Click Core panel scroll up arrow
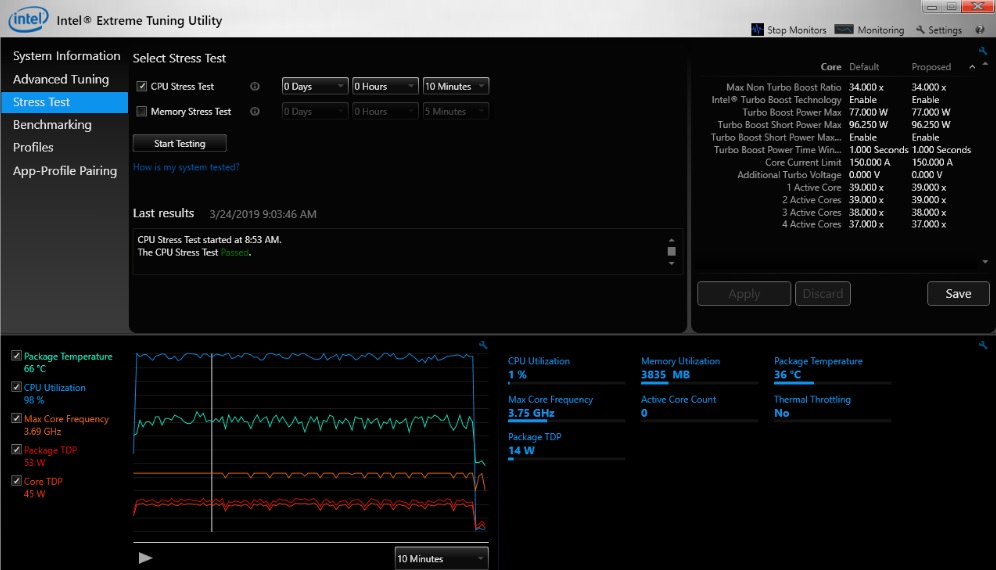The height and width of the screenshot is (570, 996). (985, 64)
